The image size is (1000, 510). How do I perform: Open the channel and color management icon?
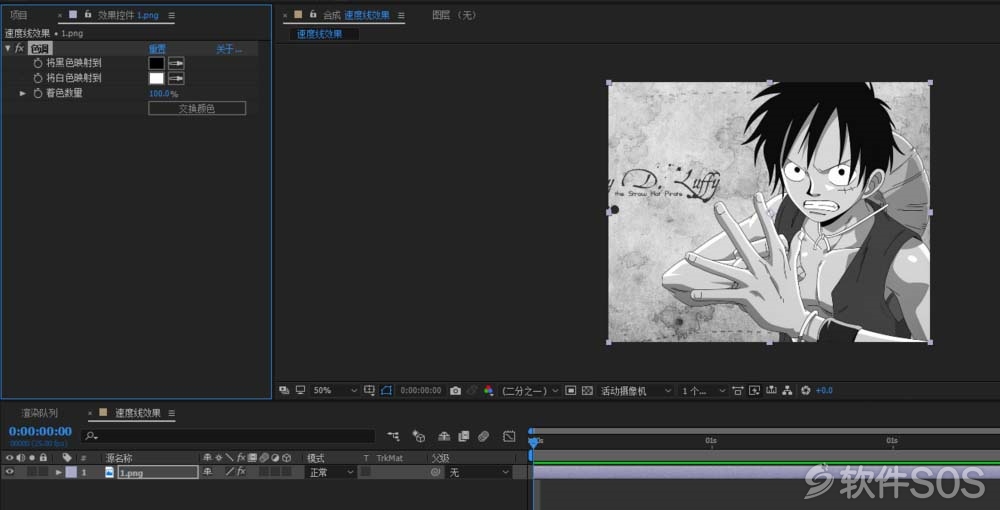489,390
